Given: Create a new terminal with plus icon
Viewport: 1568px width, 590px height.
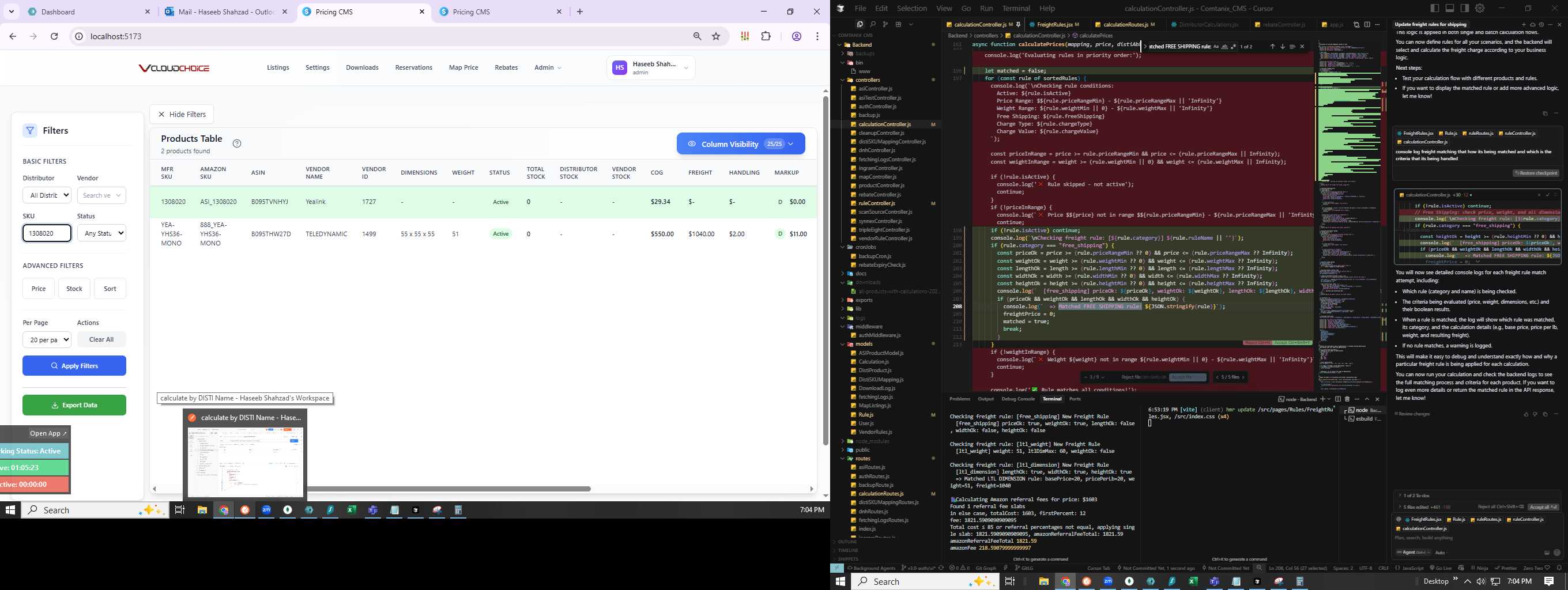Looking at the screenshot, I should [x=1324, y=399].
